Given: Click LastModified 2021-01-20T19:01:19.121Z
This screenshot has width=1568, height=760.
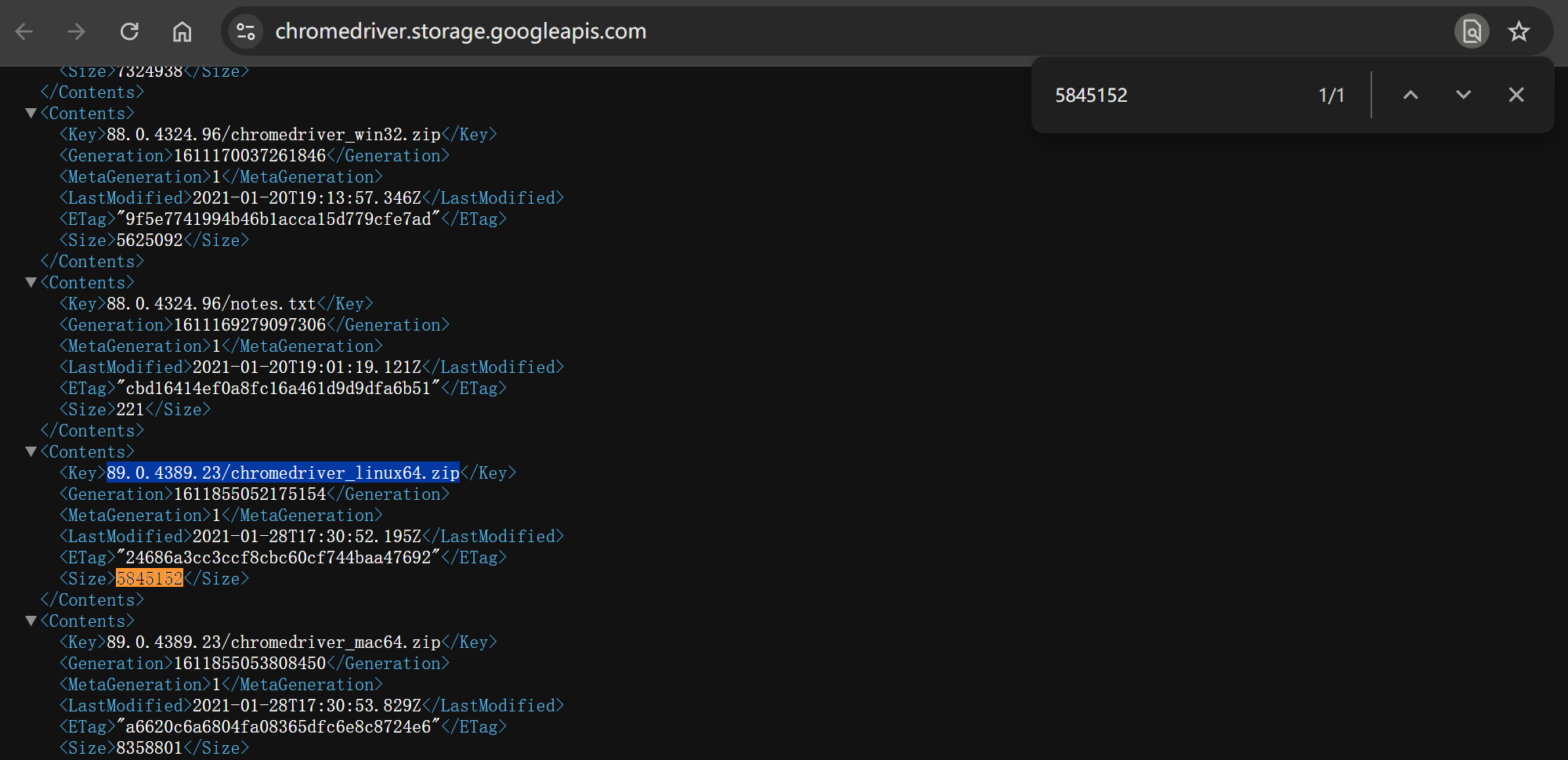Looking at the screenshot, I should (x=307, y=367).
